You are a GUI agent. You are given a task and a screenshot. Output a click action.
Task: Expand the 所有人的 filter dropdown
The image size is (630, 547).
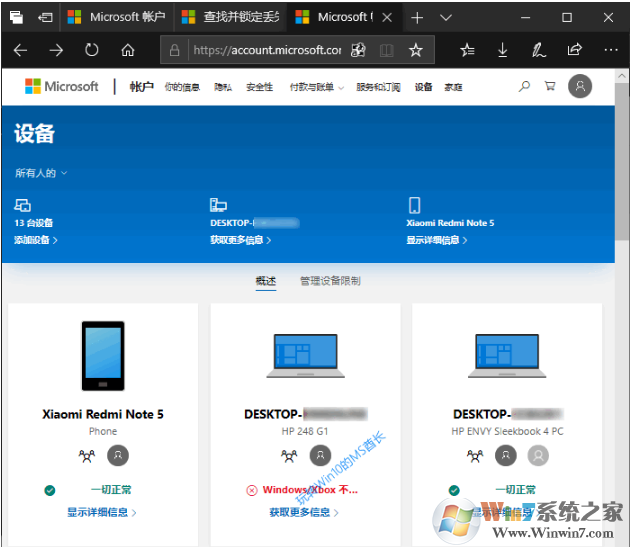tap(41, 173)
